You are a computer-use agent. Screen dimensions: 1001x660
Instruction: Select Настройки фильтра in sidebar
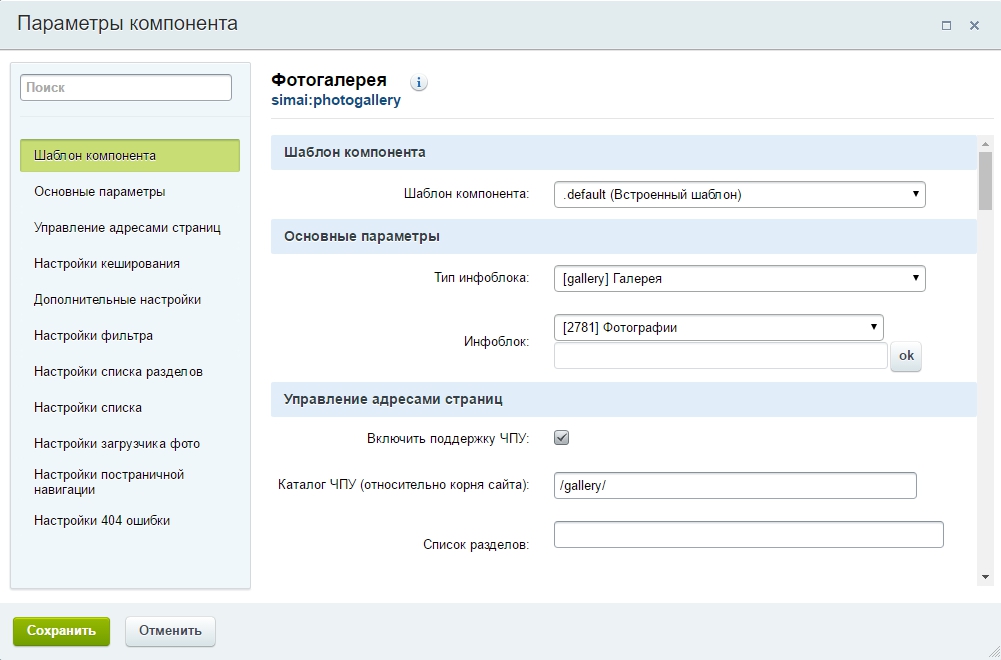93,336
